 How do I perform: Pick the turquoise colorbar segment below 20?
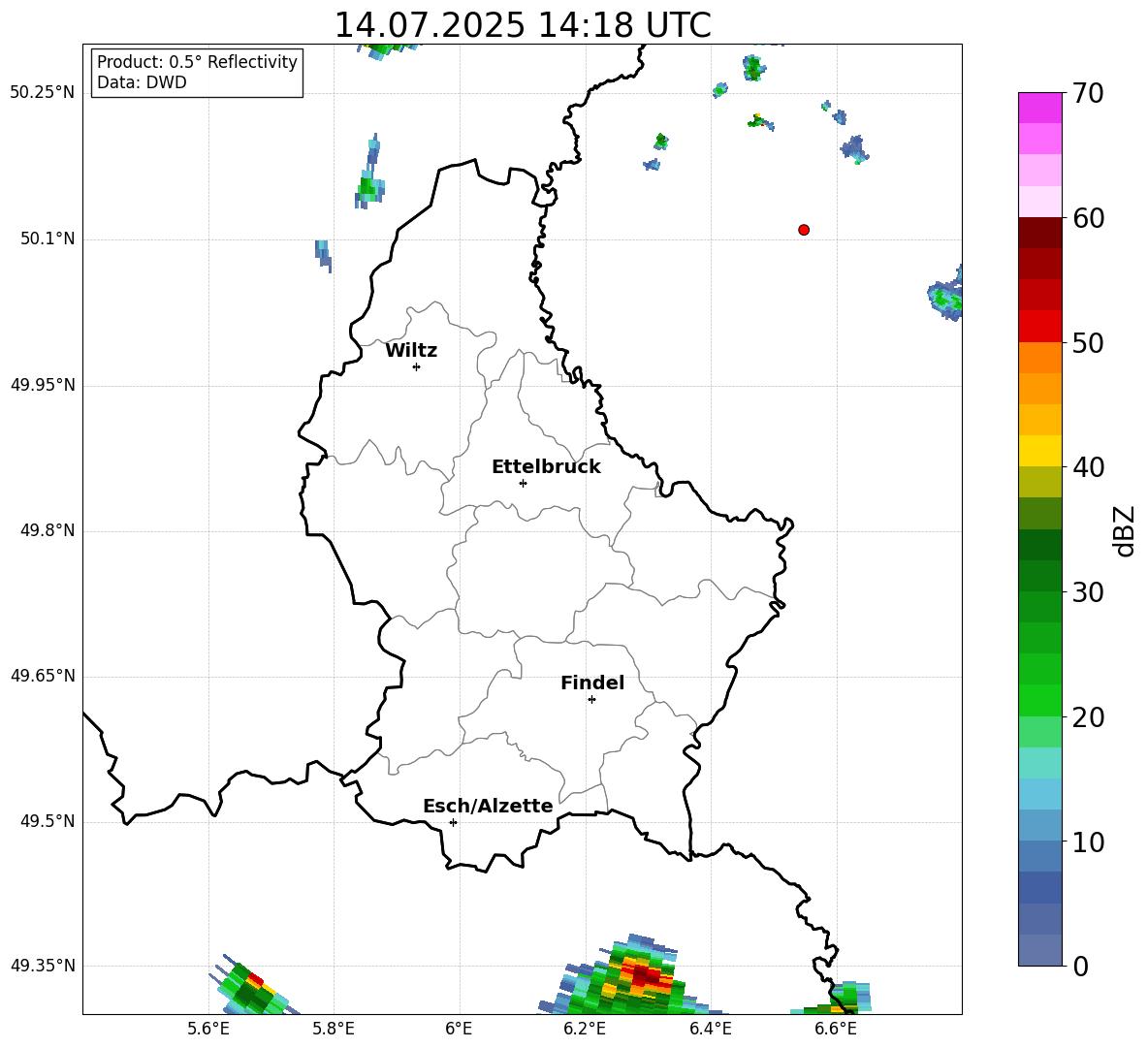(x=1040, y=763)
